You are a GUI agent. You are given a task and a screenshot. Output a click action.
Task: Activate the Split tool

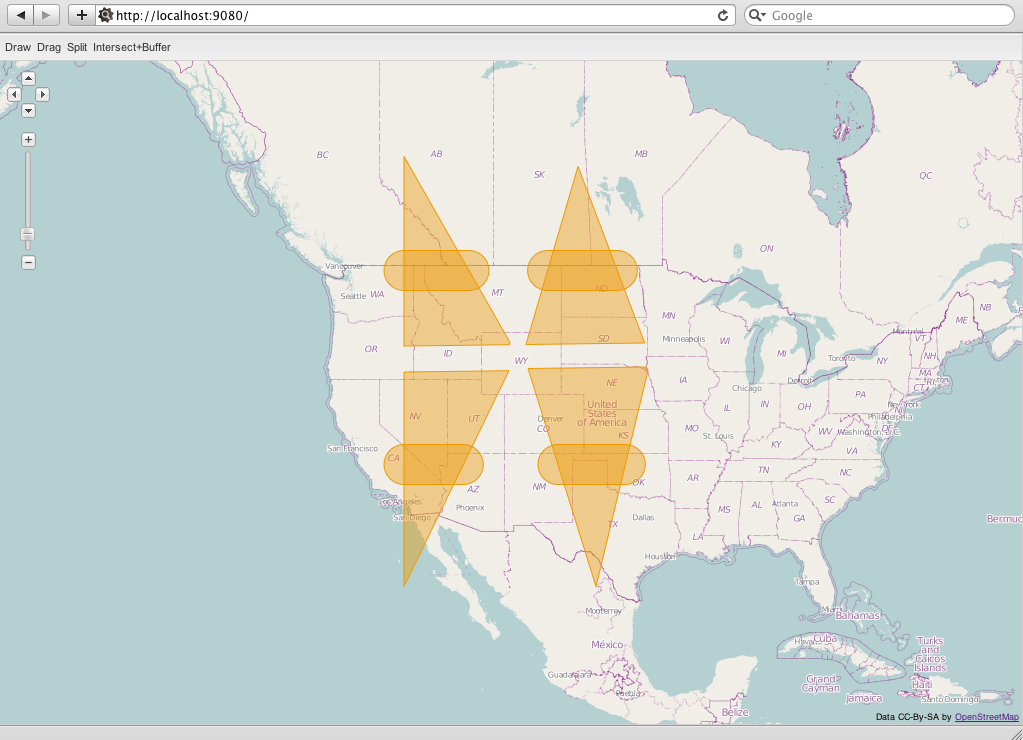pos(77,47)
